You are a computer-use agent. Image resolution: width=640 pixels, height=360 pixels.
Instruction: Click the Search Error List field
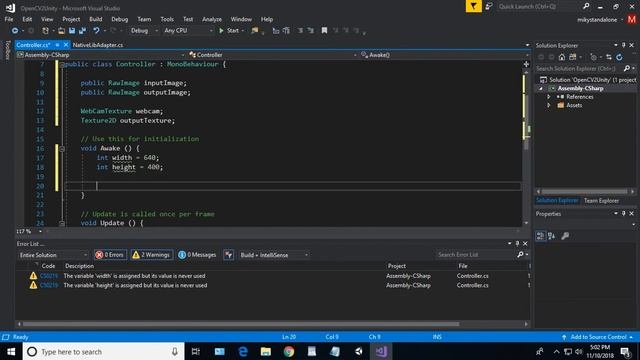[476, 255]
